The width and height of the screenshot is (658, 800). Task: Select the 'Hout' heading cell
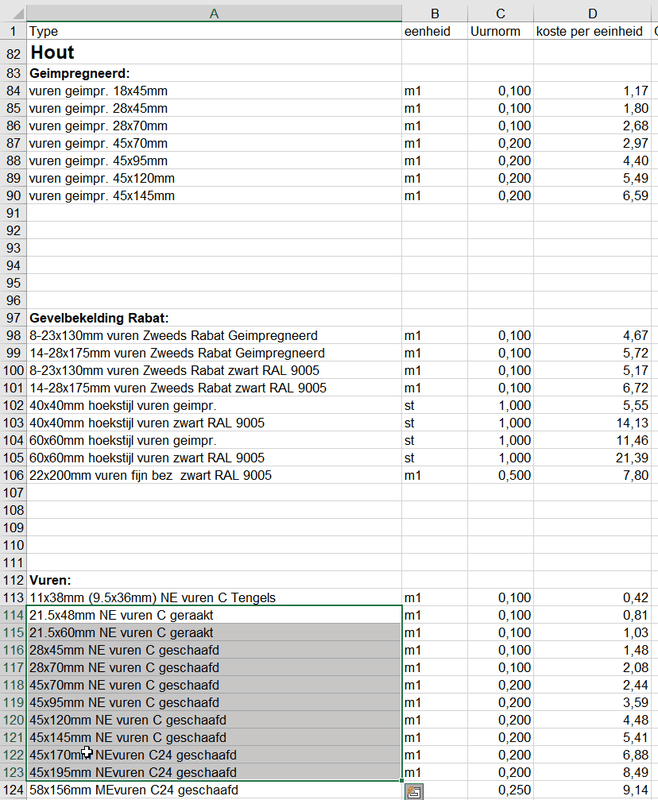tap(214, 53)
